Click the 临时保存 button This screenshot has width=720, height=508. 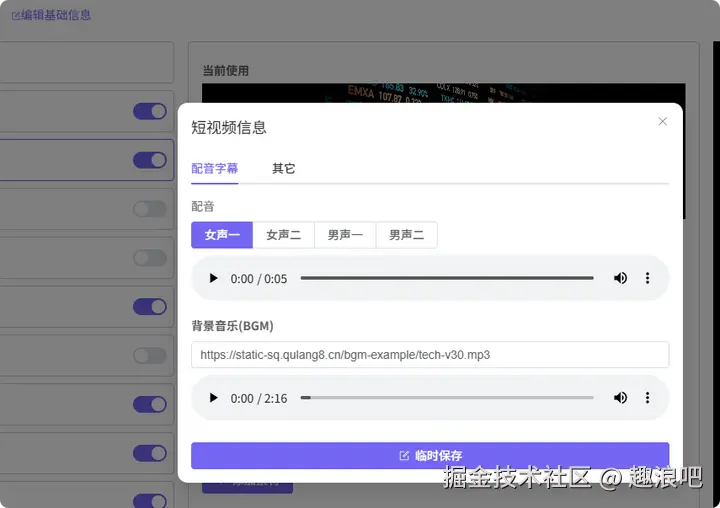coord(430,456)
